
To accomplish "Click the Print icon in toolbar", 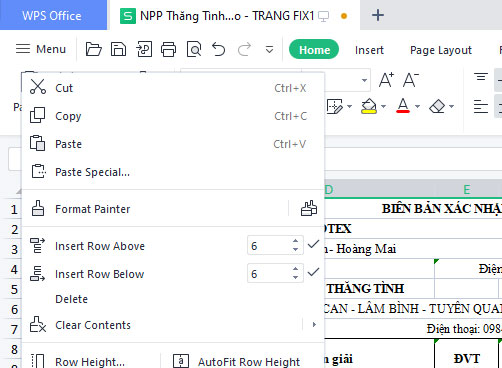I will pos(169,49).
